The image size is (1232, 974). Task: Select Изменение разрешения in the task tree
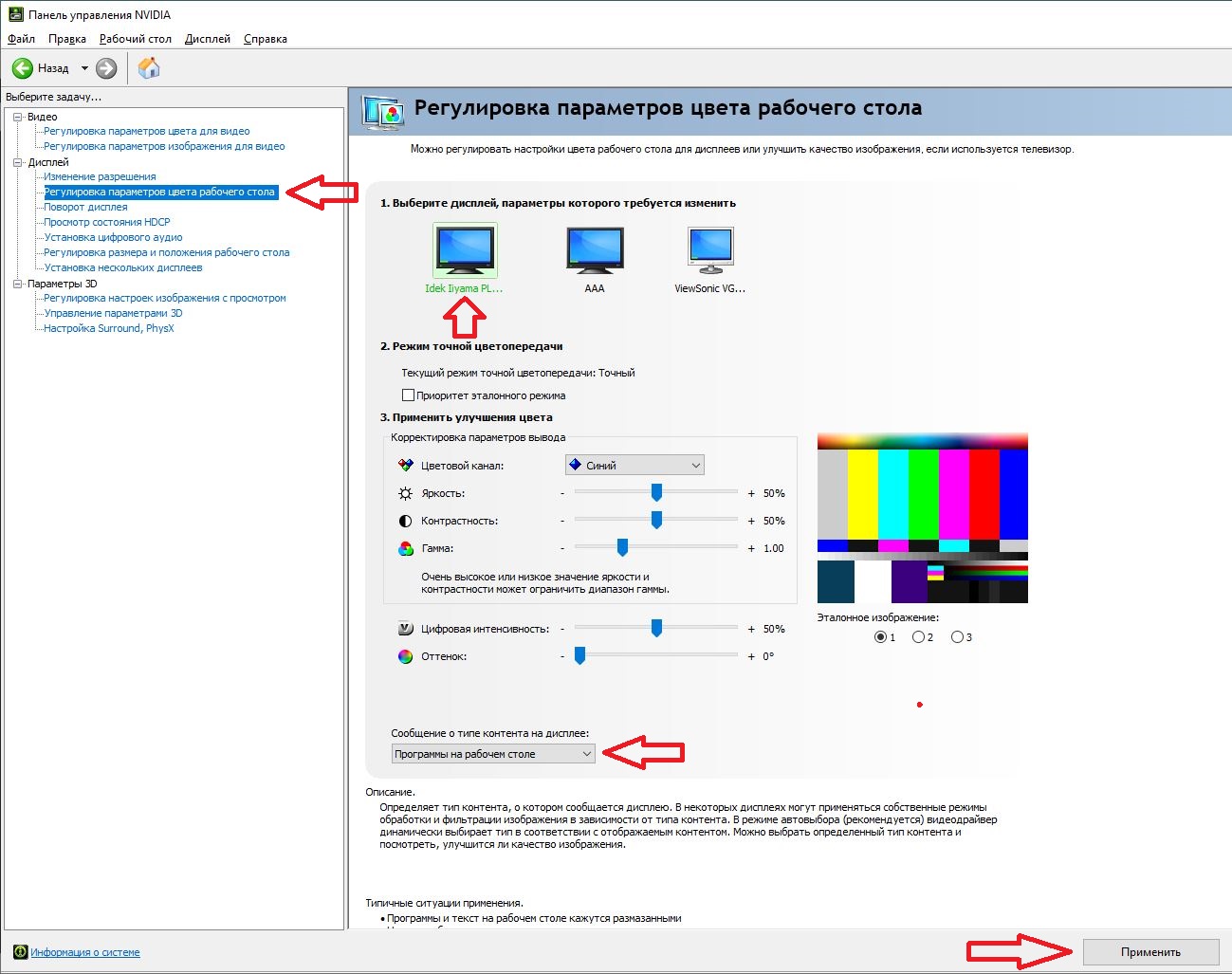point(100,176)
